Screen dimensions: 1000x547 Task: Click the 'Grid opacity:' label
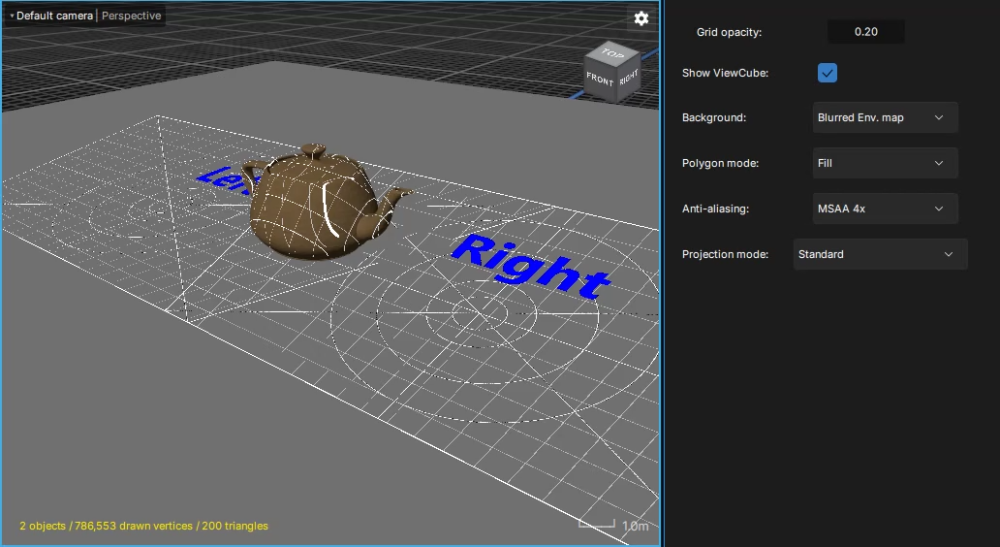(x=729, y=32)
